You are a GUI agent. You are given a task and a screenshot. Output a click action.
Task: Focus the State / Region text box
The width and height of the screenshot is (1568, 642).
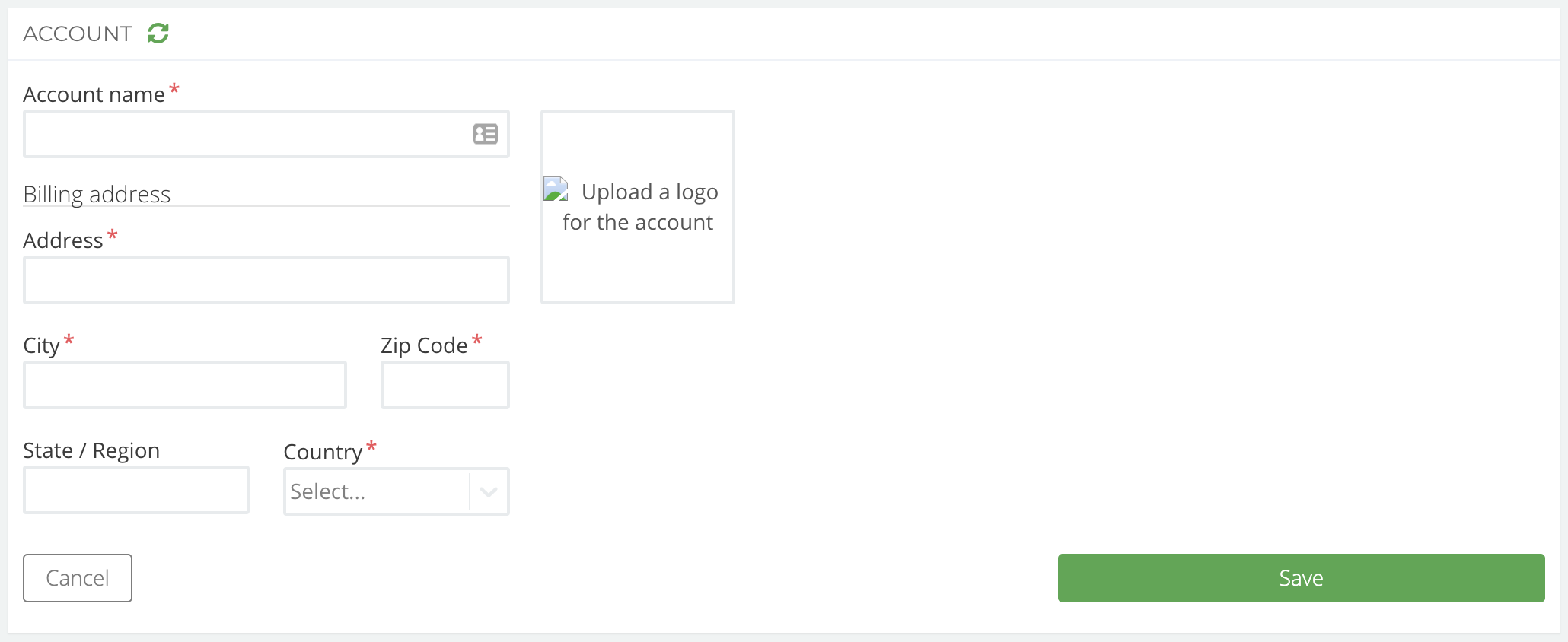point(136,490)
